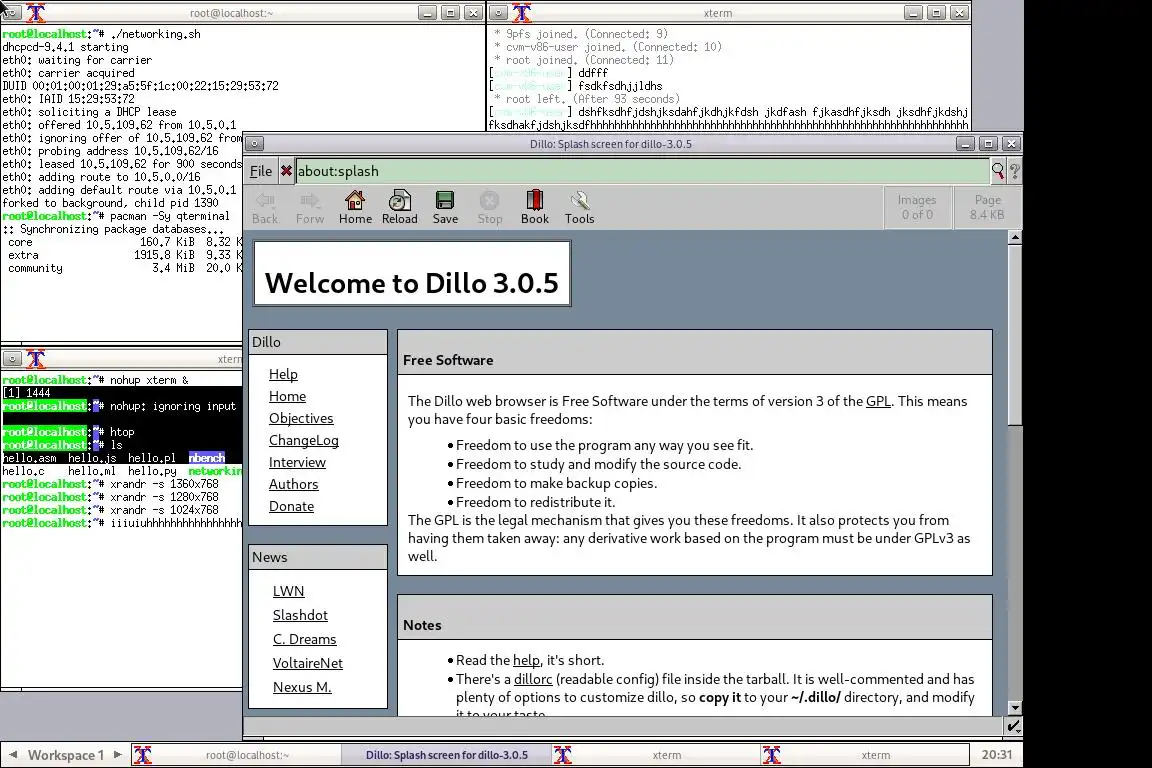Open the ChangeLog link
The width and height of the screenshot is (1152, 768).
303,440
